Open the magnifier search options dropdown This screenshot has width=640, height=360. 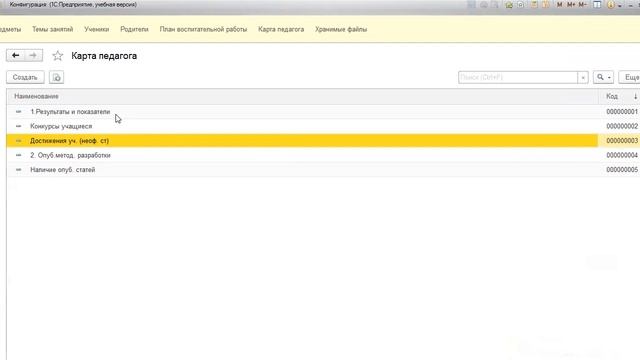(603, 77)
